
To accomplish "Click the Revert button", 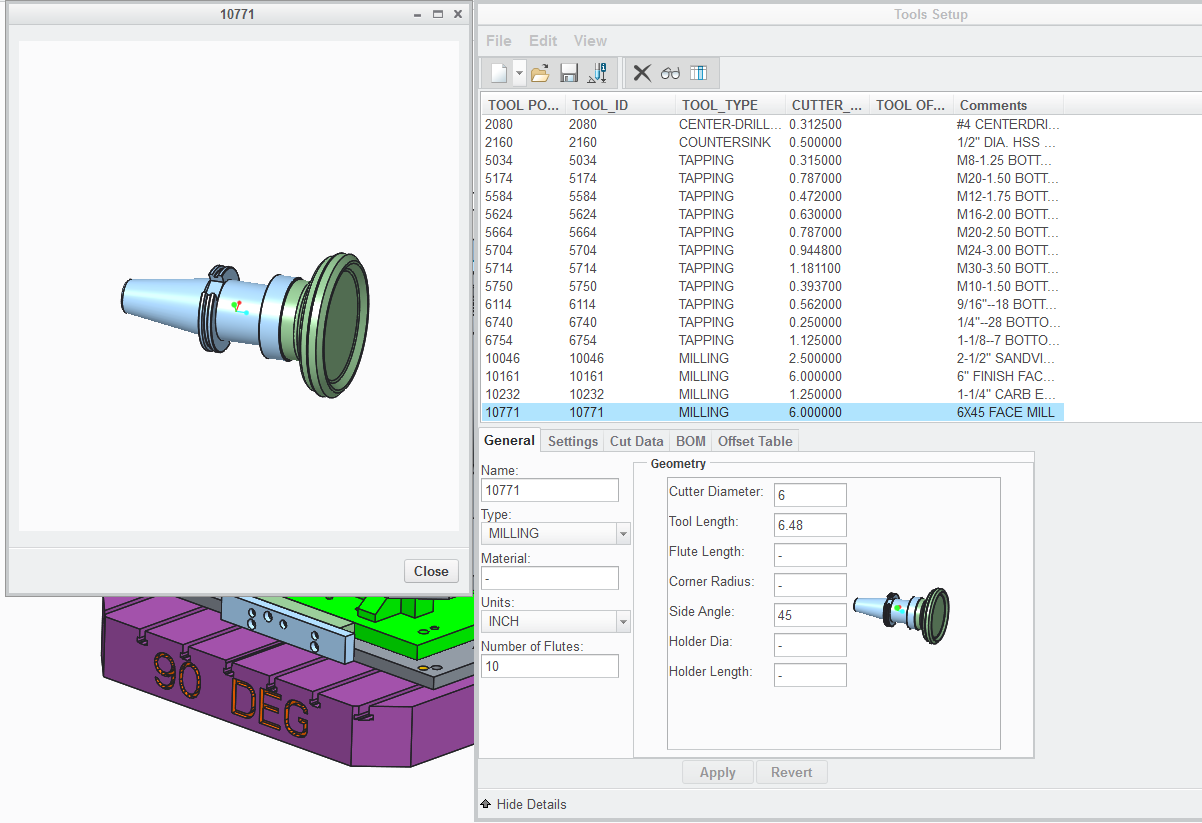I will 792,772.
